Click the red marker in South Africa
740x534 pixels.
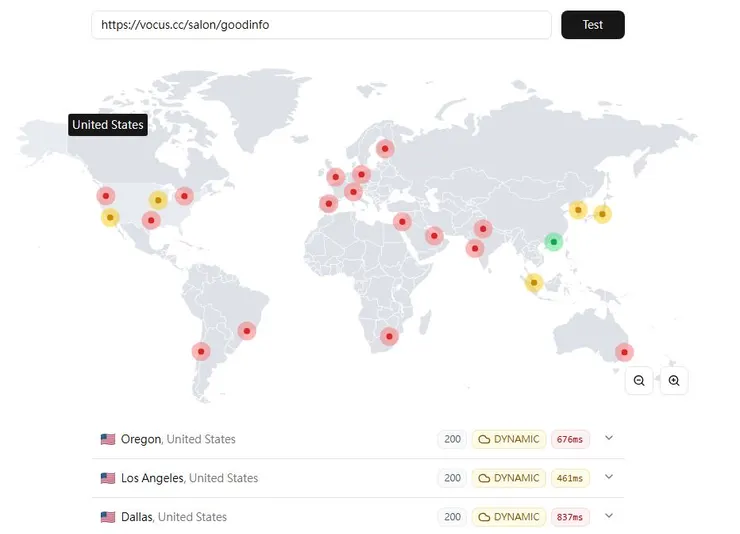(390, 337)
